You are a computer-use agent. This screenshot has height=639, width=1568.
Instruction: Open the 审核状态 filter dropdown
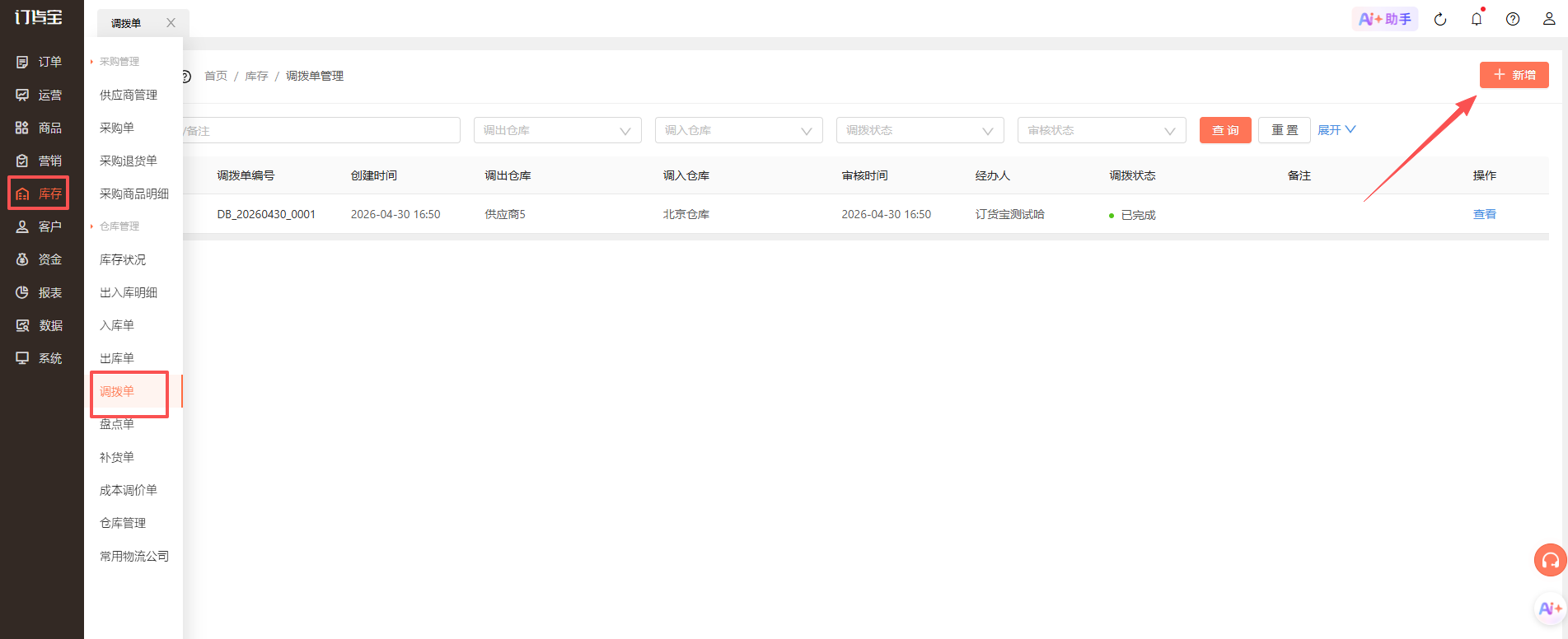(x=1102, y=130)
